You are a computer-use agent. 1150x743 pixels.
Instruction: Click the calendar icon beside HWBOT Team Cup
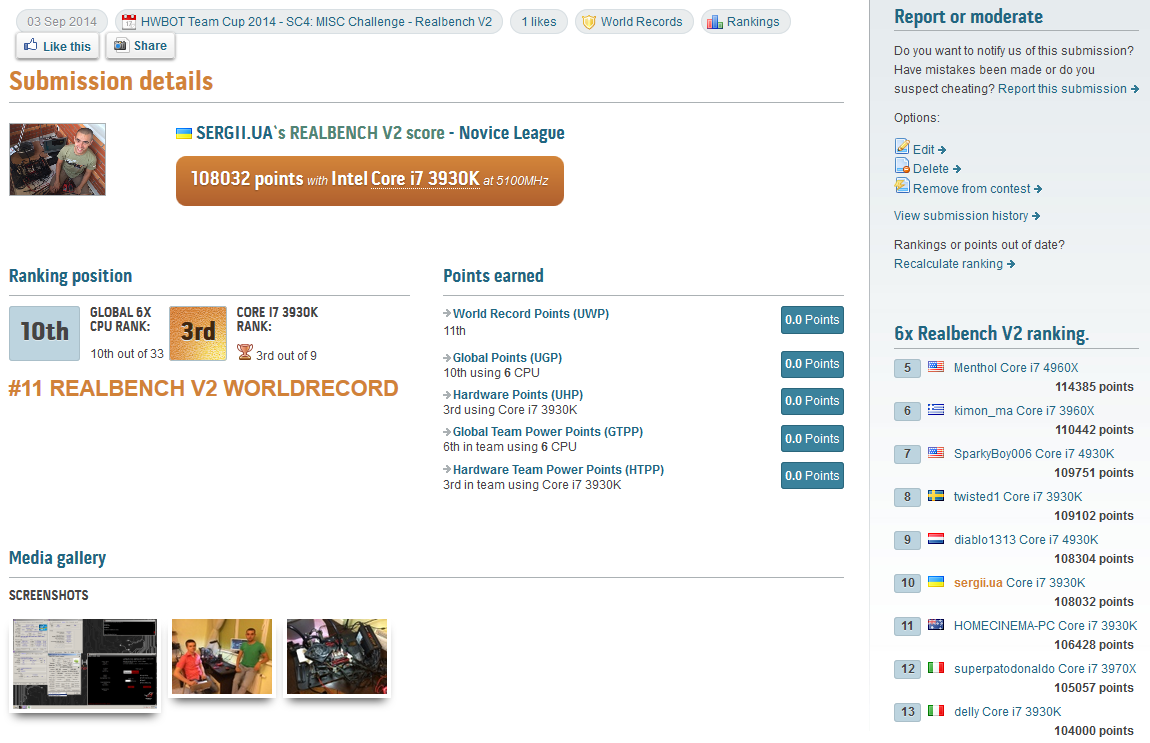[x=129, y=22]
